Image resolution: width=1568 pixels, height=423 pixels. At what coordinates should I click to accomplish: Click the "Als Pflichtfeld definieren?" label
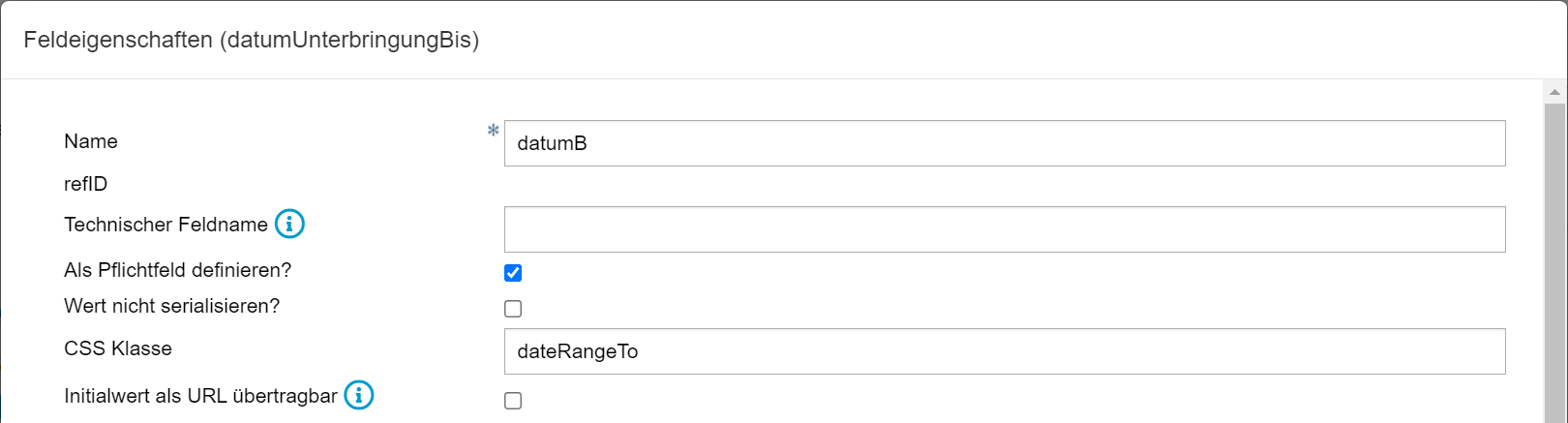click(x=177, y=270)
